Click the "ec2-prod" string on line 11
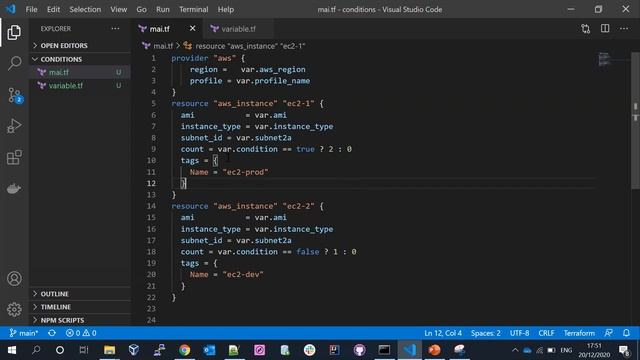 [x=245, y=172]
